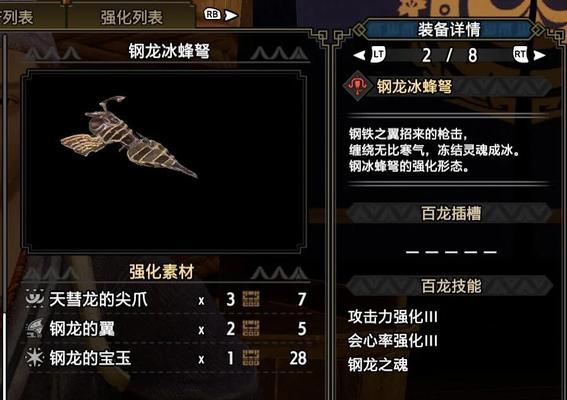Click the RT button icon

pos(520,54)
